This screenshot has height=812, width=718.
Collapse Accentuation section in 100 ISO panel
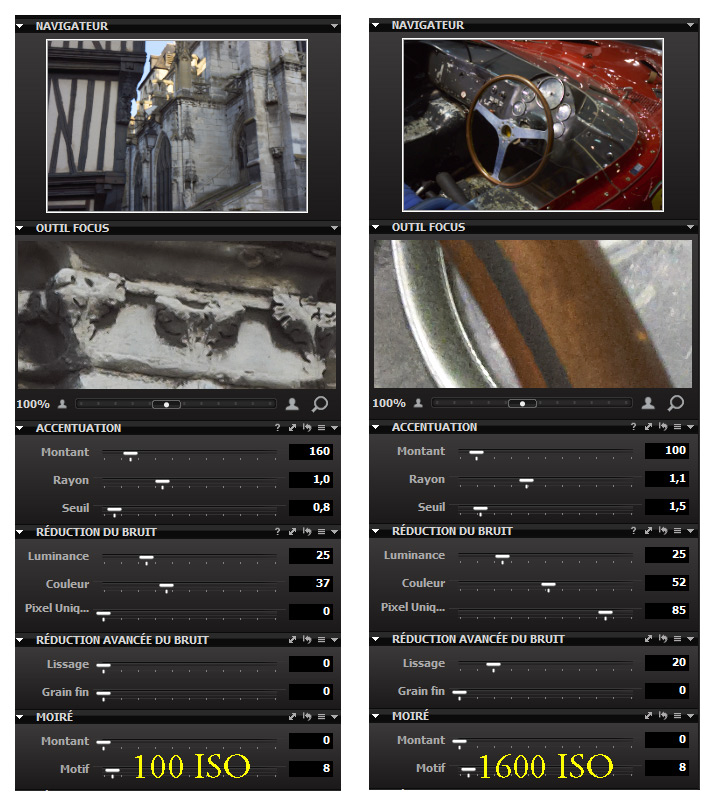(20, 428)
